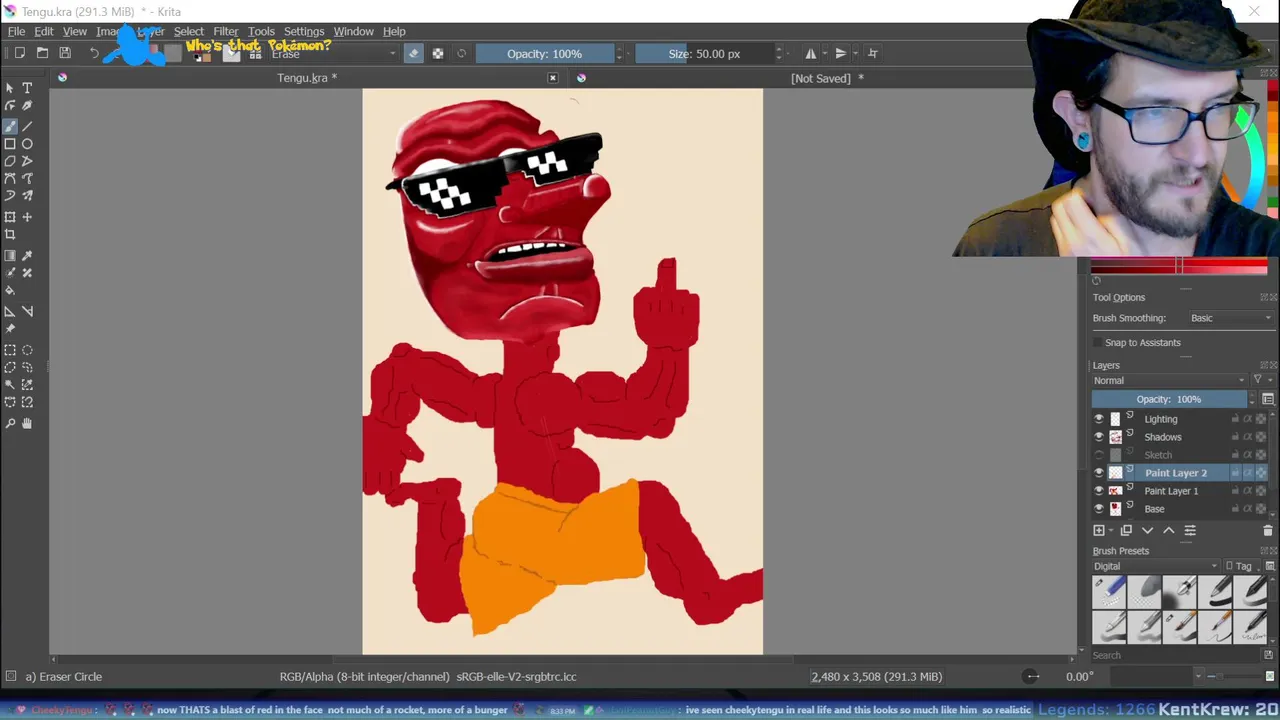Open the Edit menu
This screenshot has height=720, width=1280.
44,31
